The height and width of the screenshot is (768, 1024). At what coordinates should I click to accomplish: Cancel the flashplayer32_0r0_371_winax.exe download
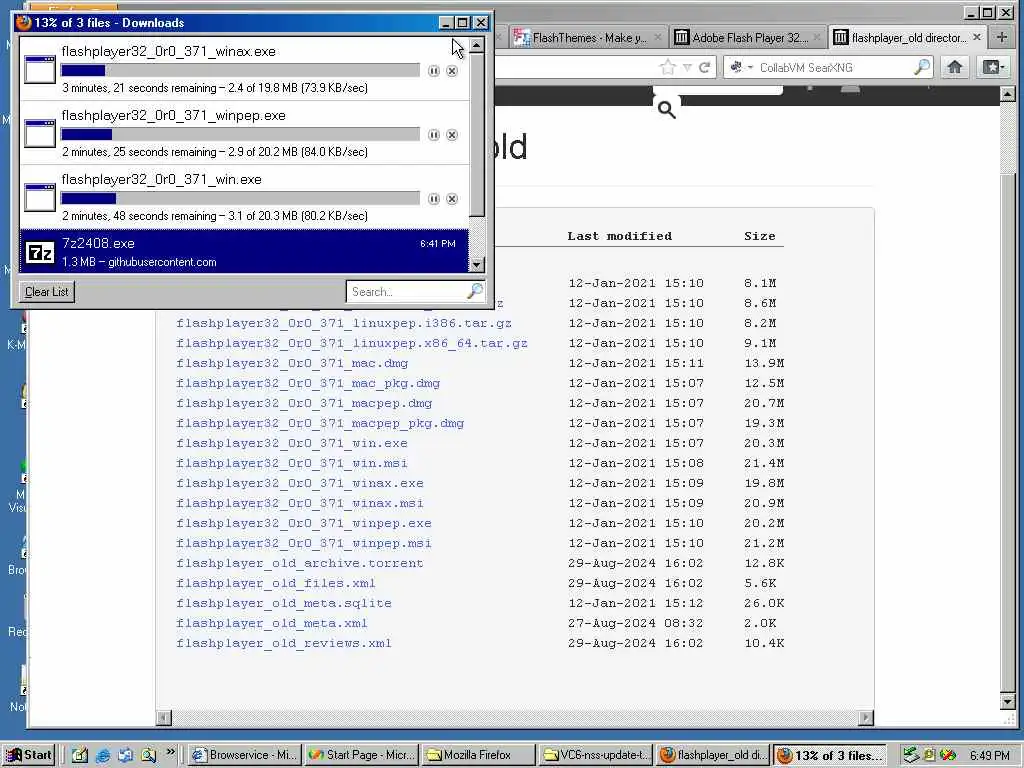coord(452,71)
